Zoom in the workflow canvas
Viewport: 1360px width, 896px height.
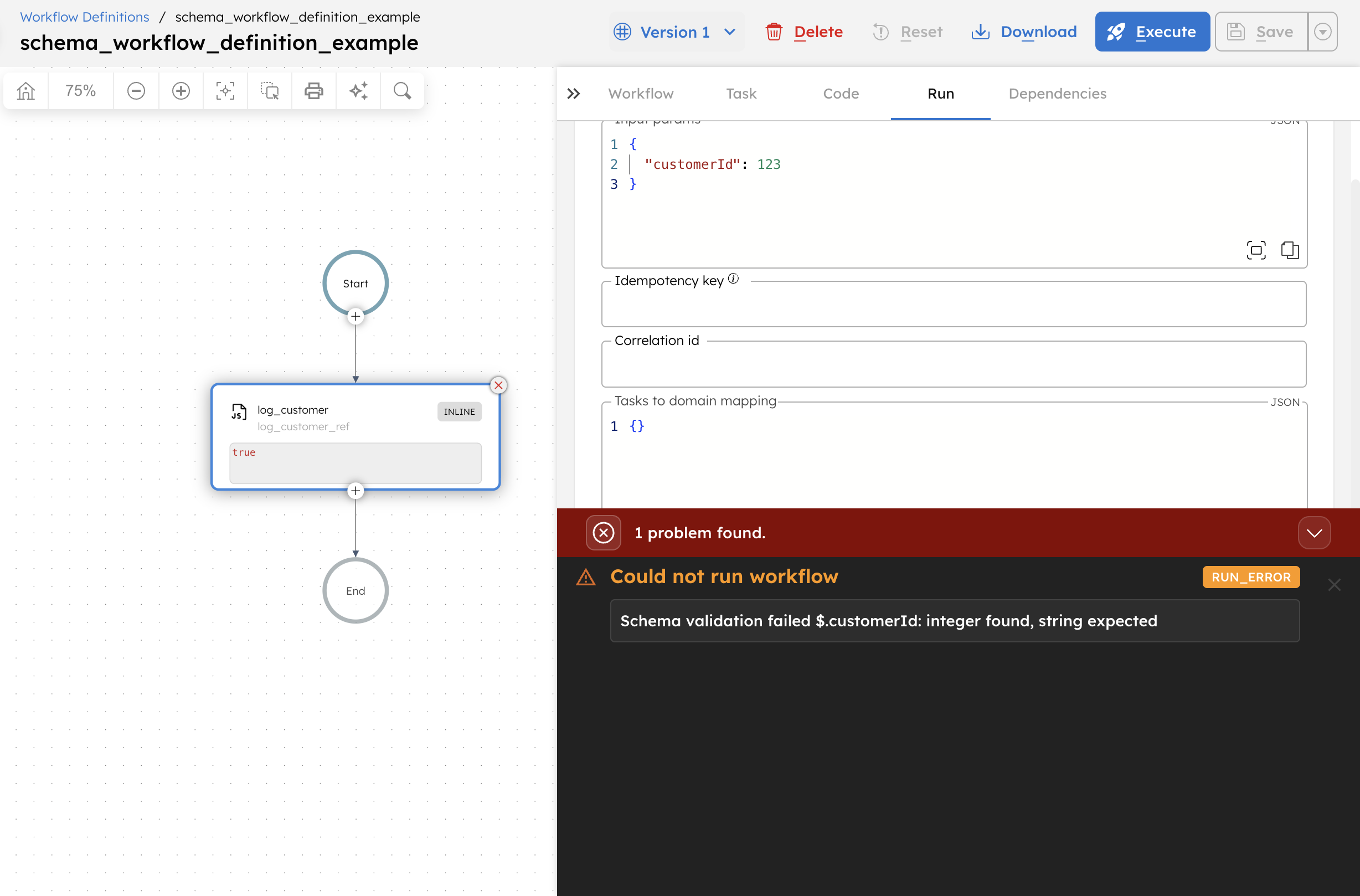pos(181,90)
